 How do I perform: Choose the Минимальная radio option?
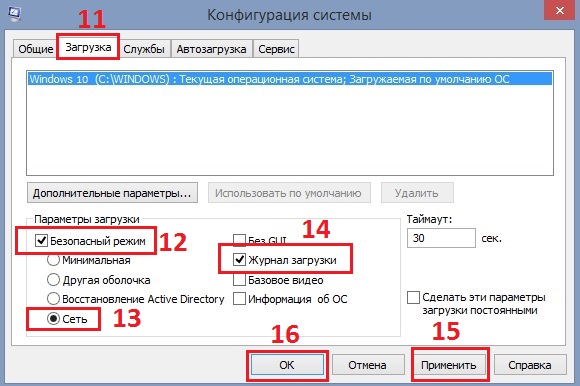pos(53,260)
